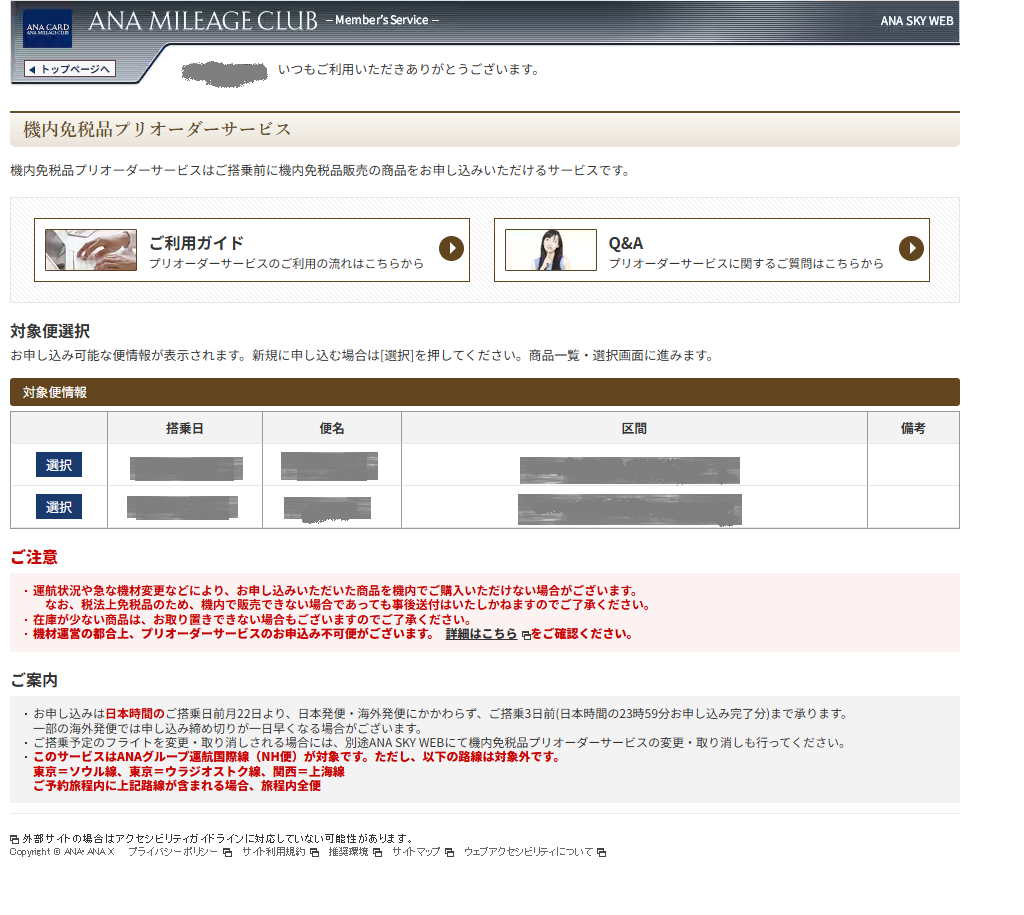The image size is (1024, 915).
Task: Go back via トップページへ button
Action: [x=70, y=69]
